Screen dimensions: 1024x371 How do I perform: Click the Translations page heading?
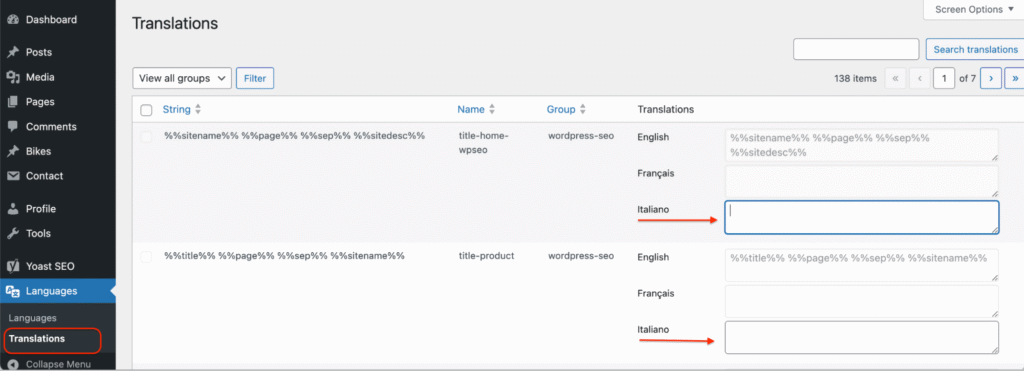[175, 24]
